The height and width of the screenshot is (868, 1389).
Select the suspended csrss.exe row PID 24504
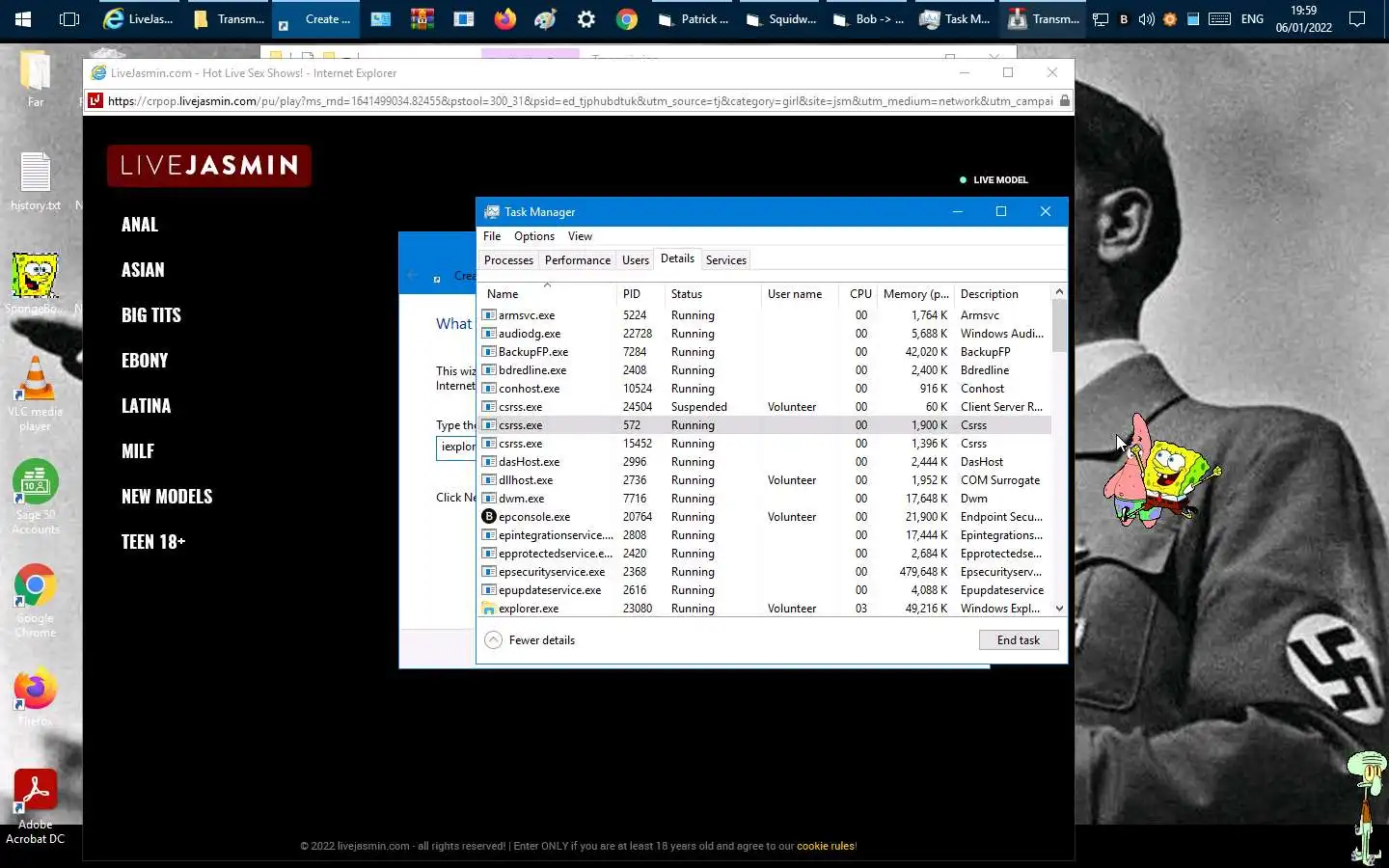coord(766,407)
